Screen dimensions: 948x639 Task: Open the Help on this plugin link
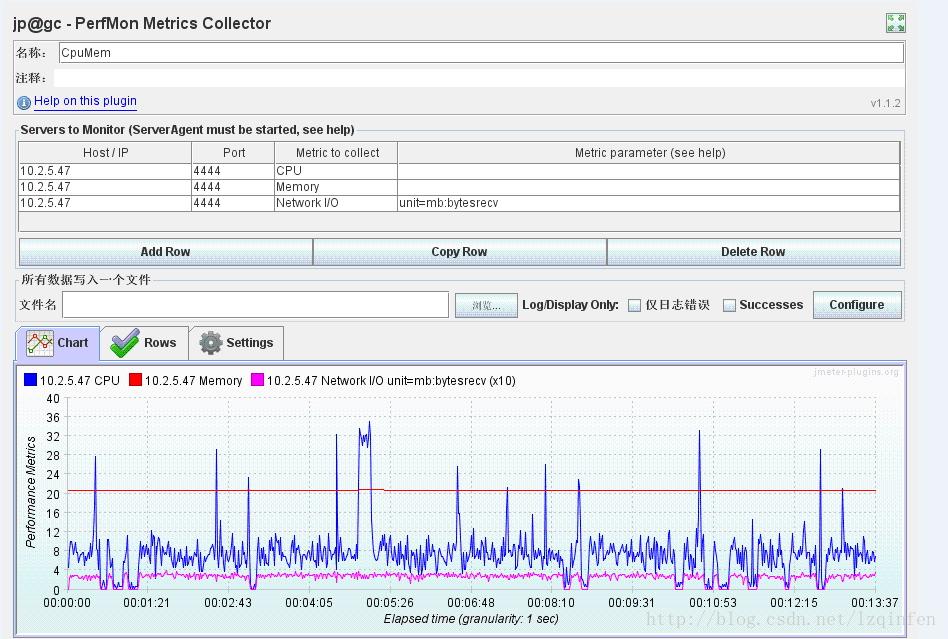point(85,101)
